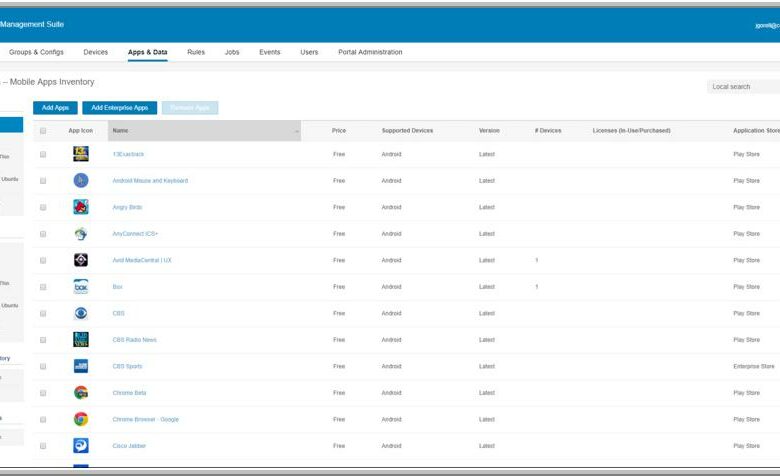780x476 pixels.
Task: Click the device count in Box row
Action: coord(537,286)
